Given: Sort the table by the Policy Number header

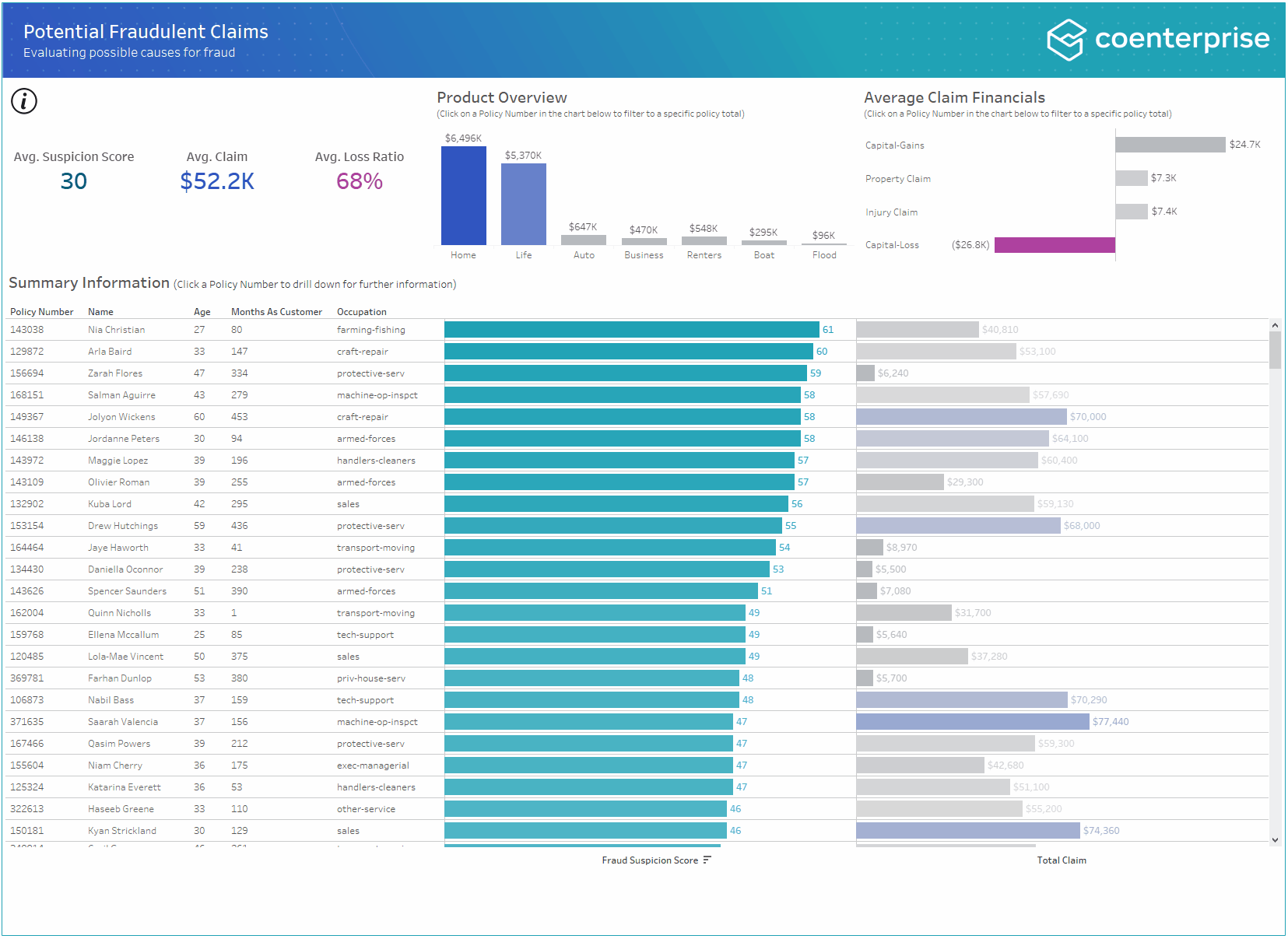Looking at the screenshot, I should tap(41, 311).
